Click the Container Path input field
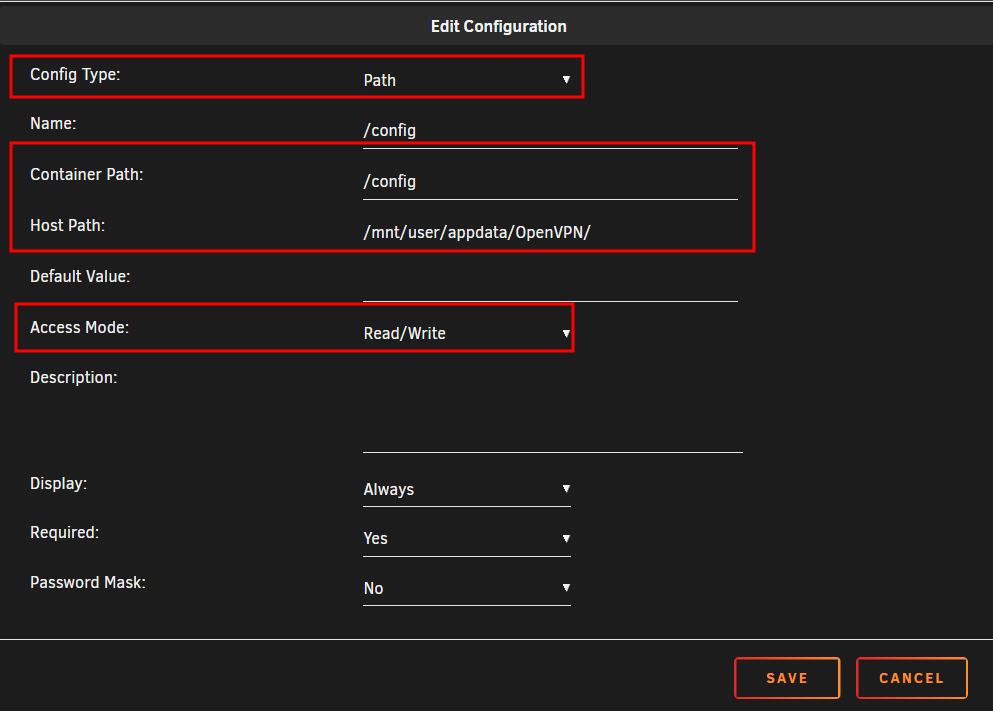Screen dimensions: 993x711 (x=550, y=182)
